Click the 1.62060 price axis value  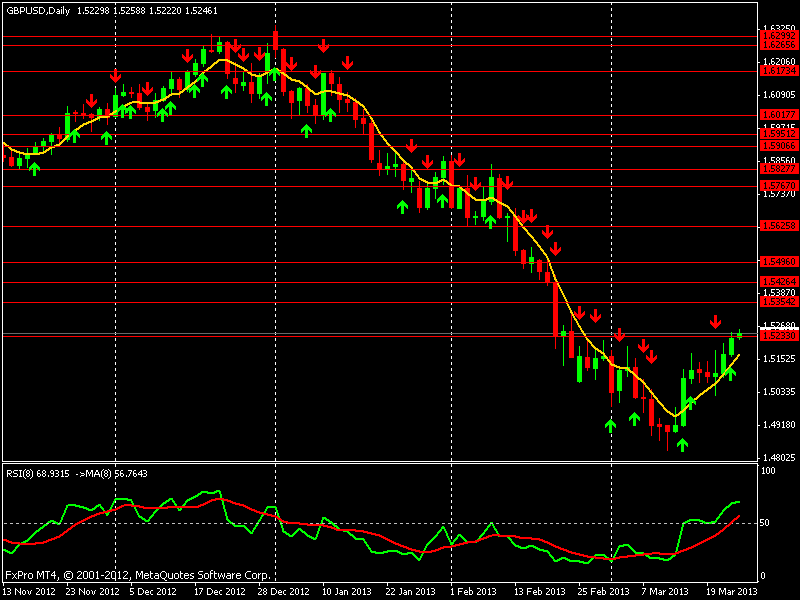(x=779, y=62)
